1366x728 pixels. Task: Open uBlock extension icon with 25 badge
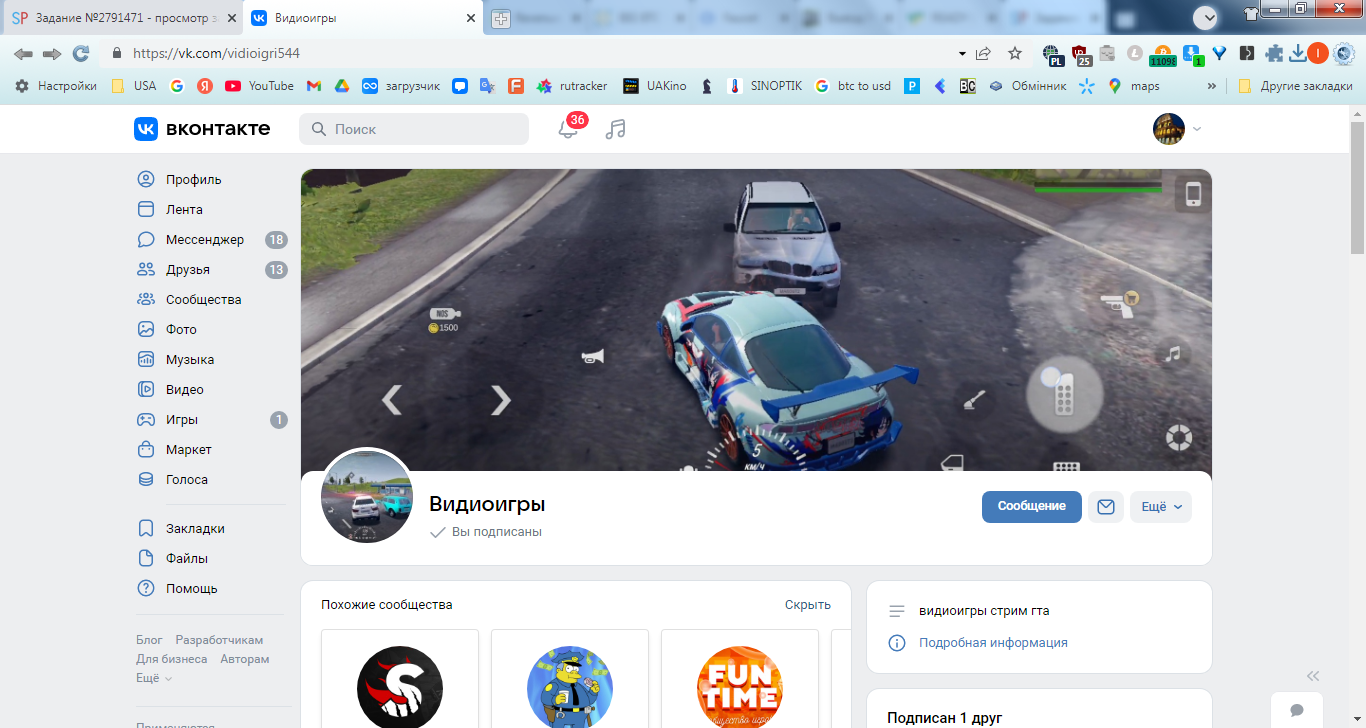click(x=1080, y=54)
